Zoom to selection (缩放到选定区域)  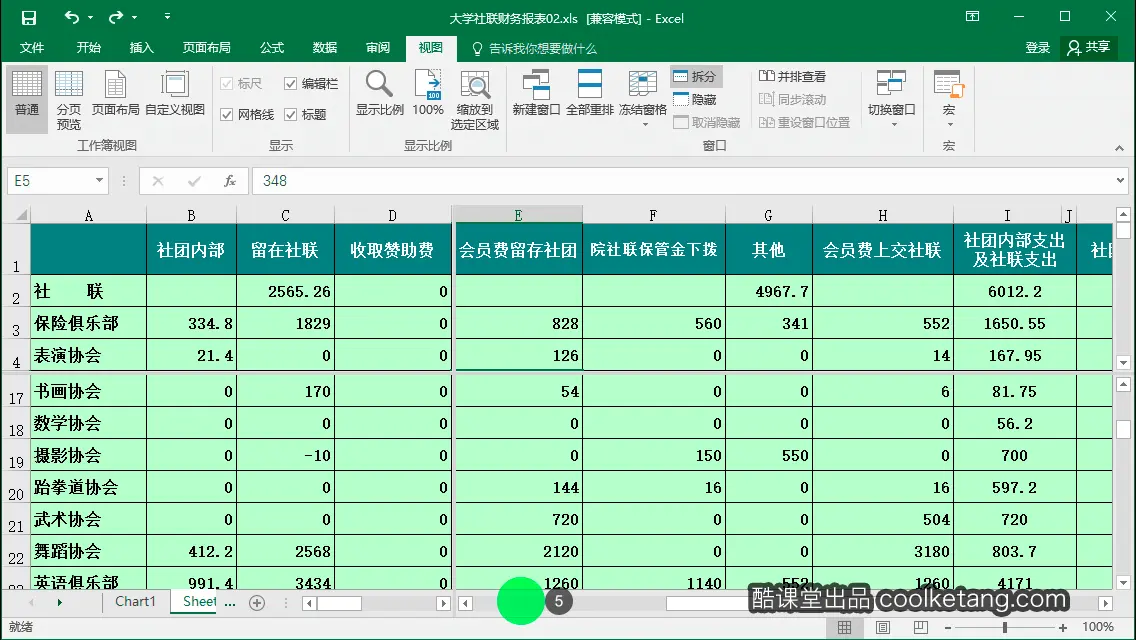(x=475, y=99)
